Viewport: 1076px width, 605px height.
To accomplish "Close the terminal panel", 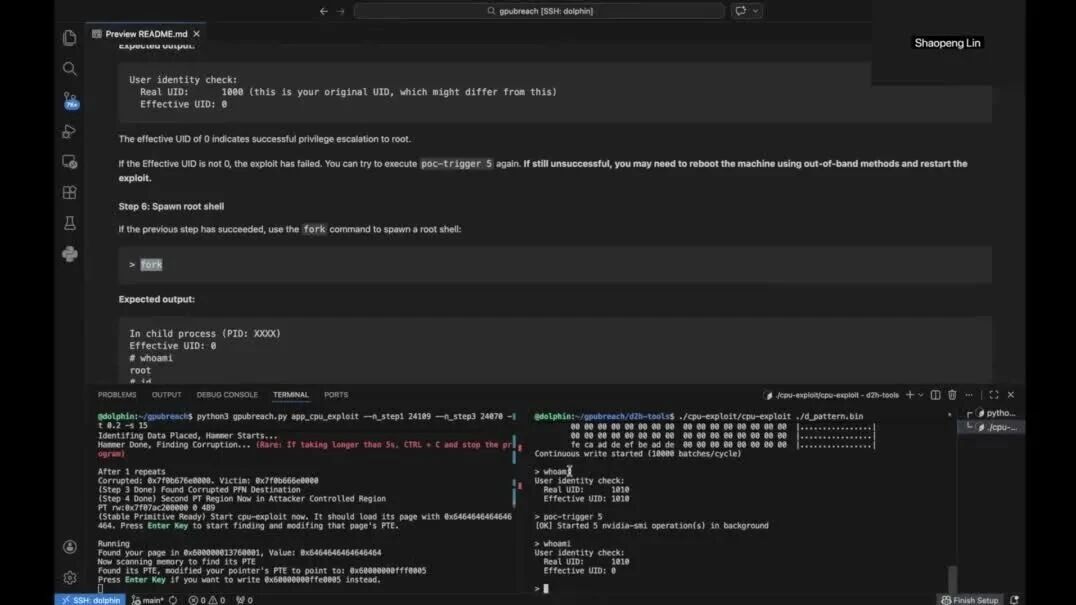I will pyautogui.click(x=1011, y=394).
